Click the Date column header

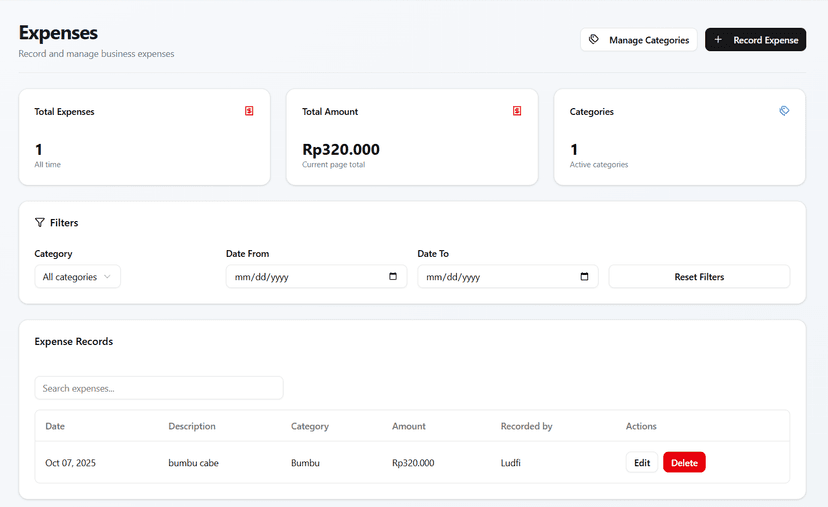[x=55, y=426]
